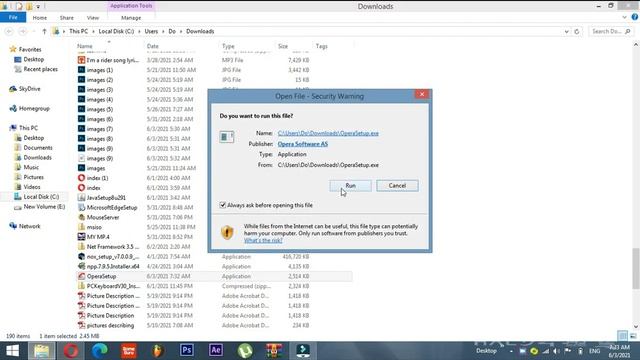The image size is (640, 360).
Task: Open the View ribbon tab
Action: point(93,18)
